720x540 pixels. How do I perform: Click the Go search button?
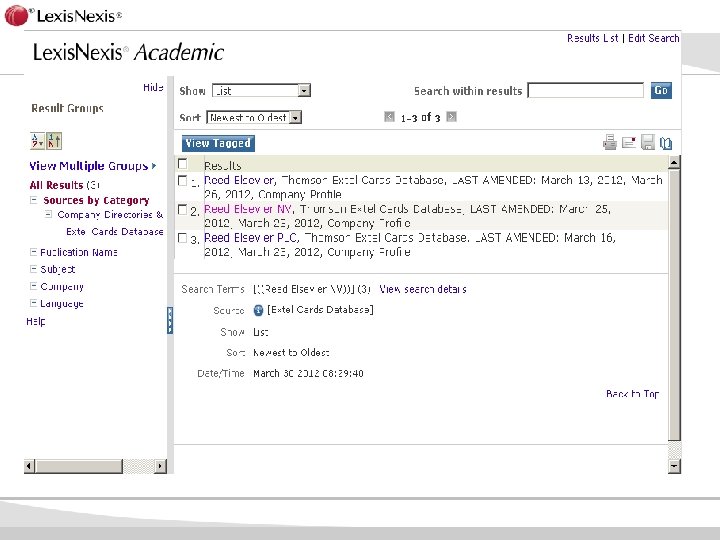pos(661,90)
